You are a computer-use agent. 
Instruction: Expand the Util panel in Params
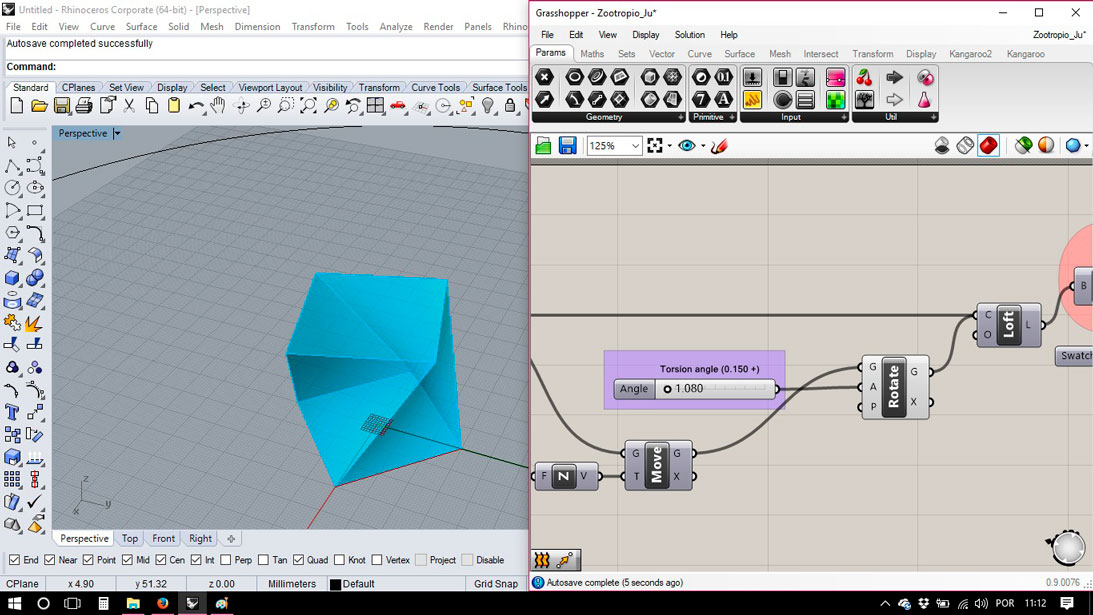click(x=933, y=117)
